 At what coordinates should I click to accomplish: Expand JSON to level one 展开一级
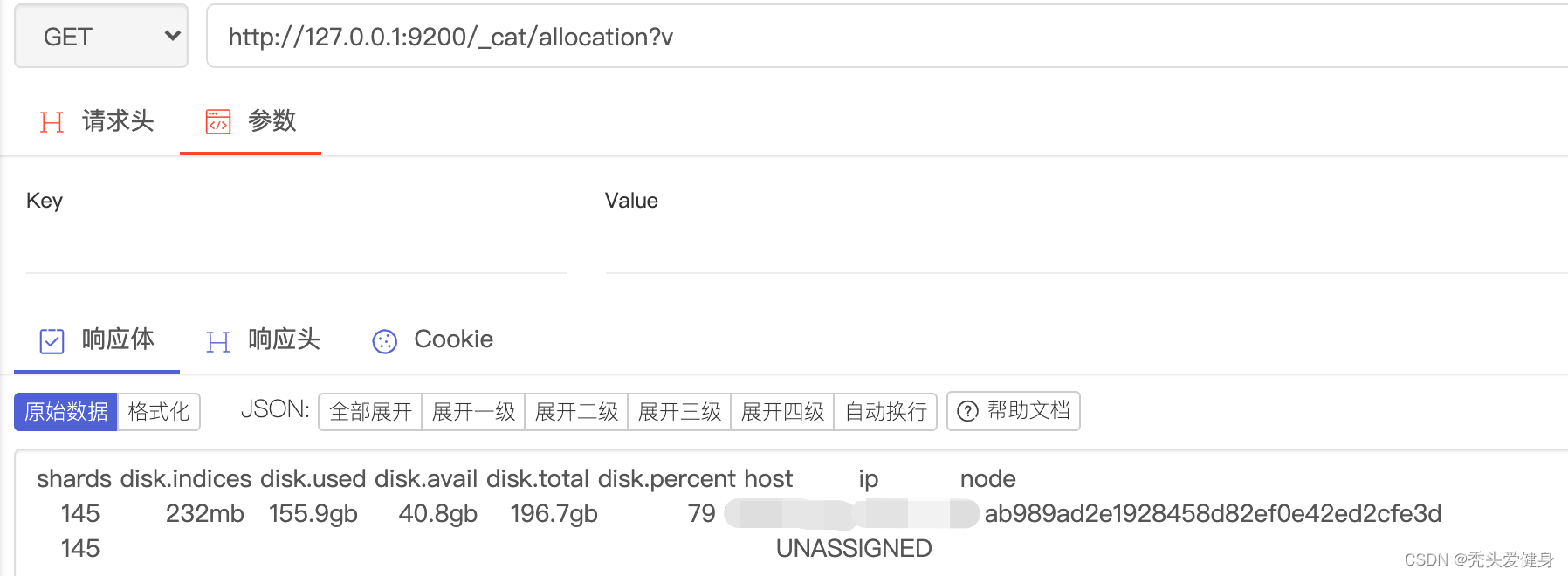473,411
